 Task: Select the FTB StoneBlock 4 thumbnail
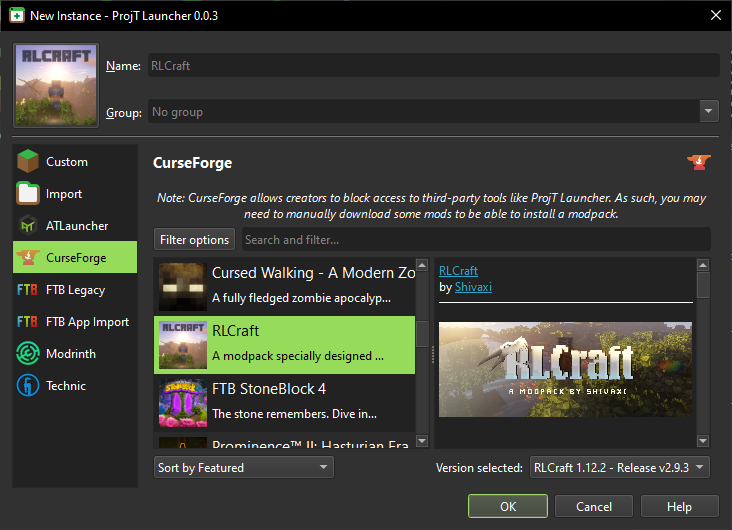(183, 403)
